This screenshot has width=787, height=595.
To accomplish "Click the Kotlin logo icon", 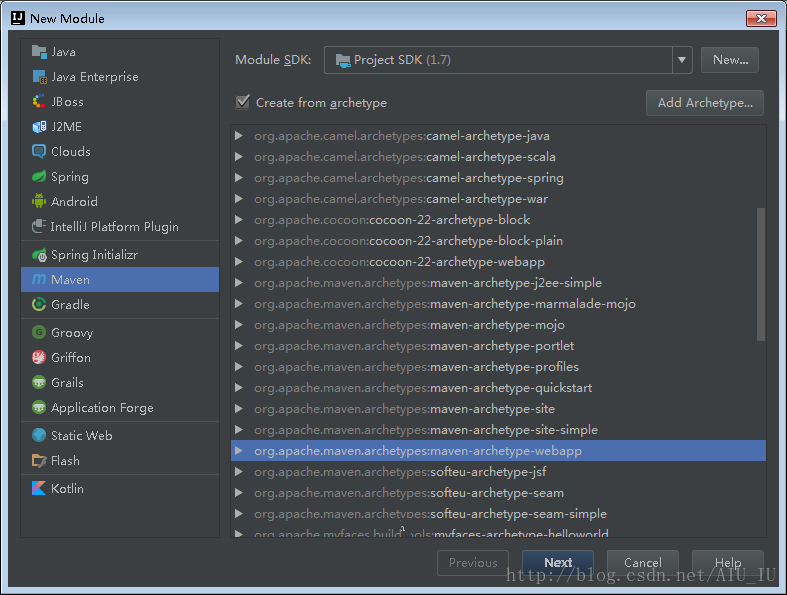I will (39, 488).
